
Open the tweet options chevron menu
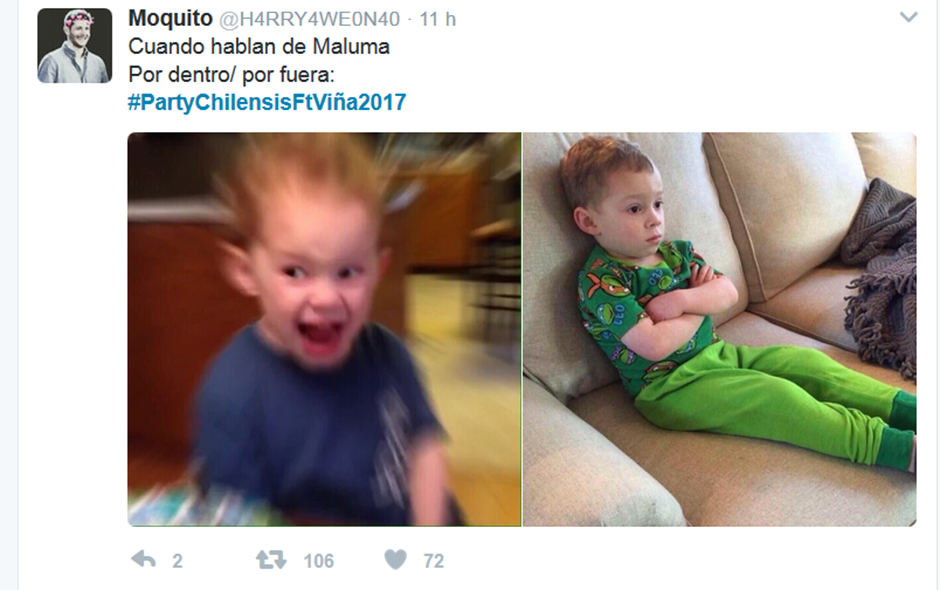[909, 17]
